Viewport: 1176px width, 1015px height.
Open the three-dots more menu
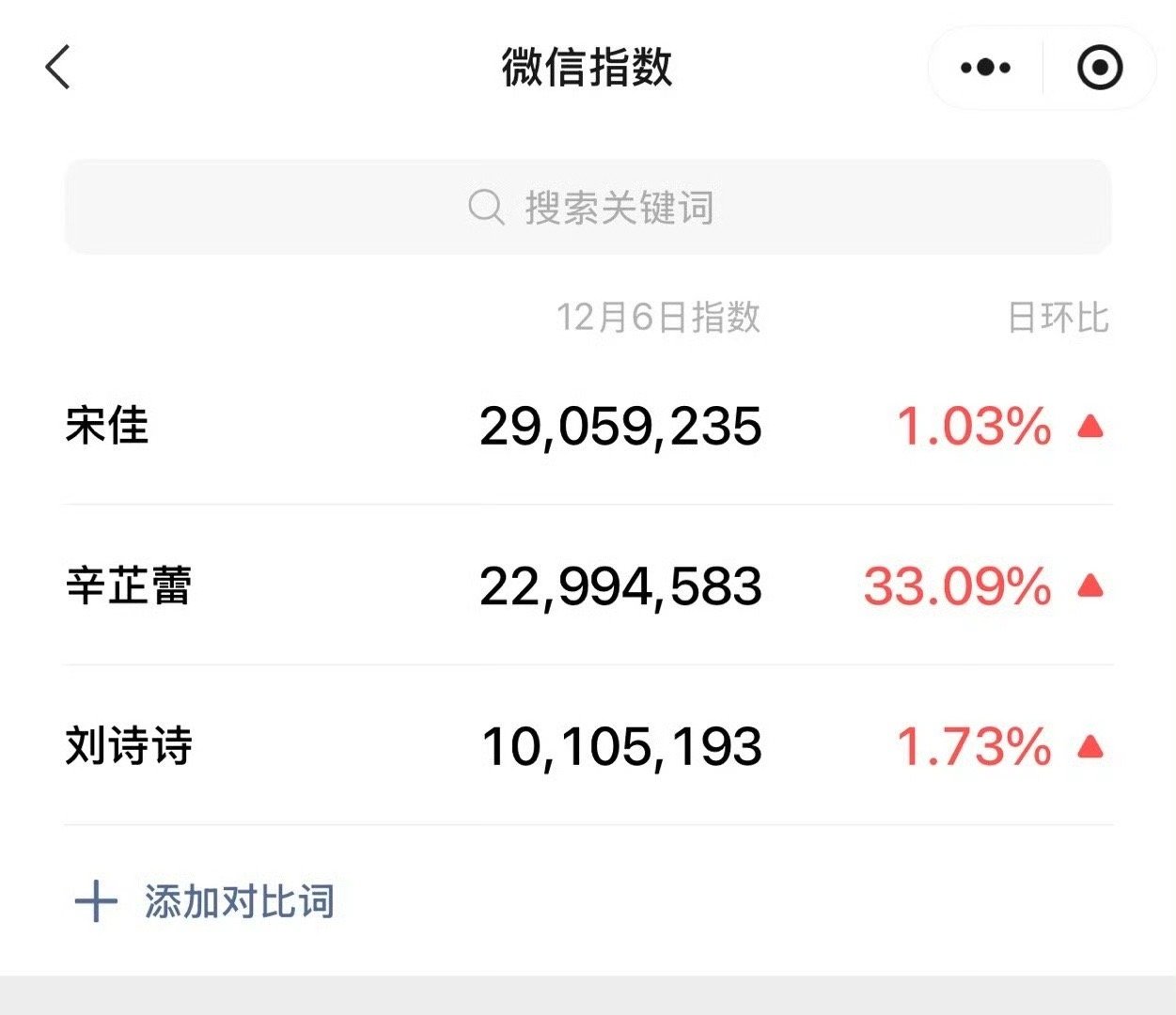click(985, 68)
